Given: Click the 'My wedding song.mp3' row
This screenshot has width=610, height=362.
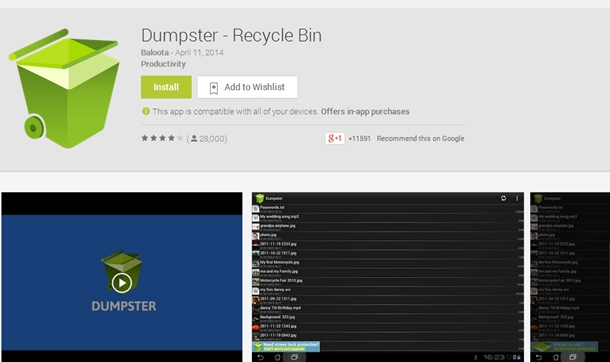Looking at the screenshot, I should click(x=388, y=218).
